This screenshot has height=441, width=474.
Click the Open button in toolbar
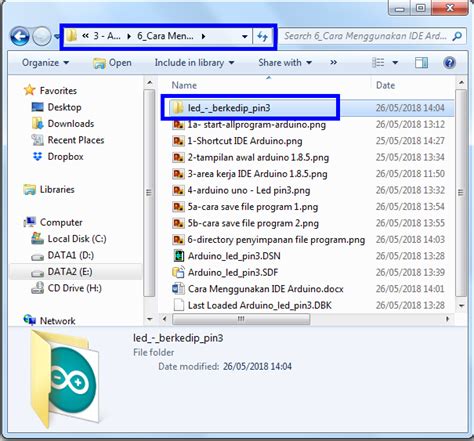pos(112,63)
